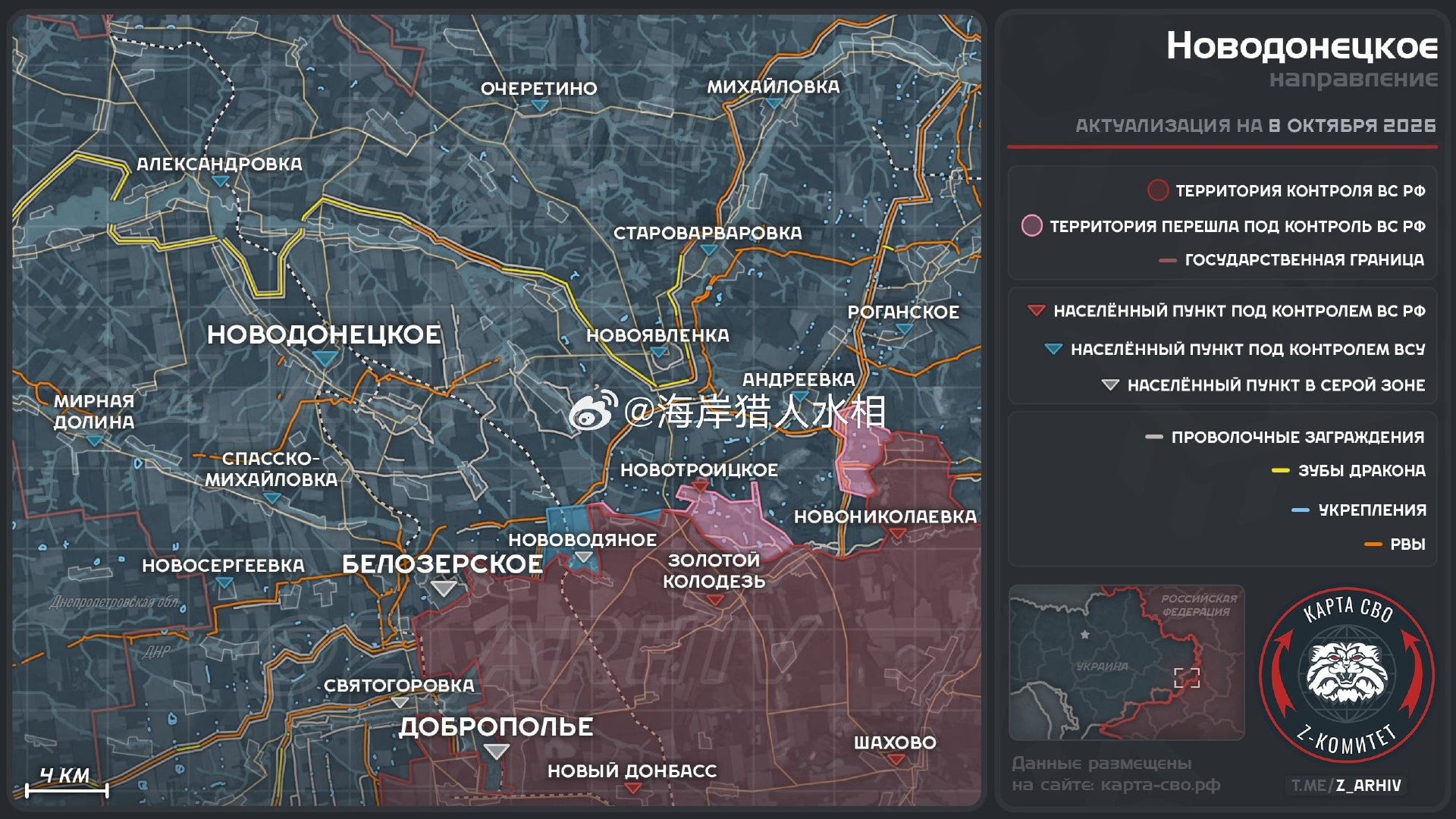This screenshot has width=1456, height=819.
Task: Click the orange РВЫ legend line
Action: click(1373, 544)
